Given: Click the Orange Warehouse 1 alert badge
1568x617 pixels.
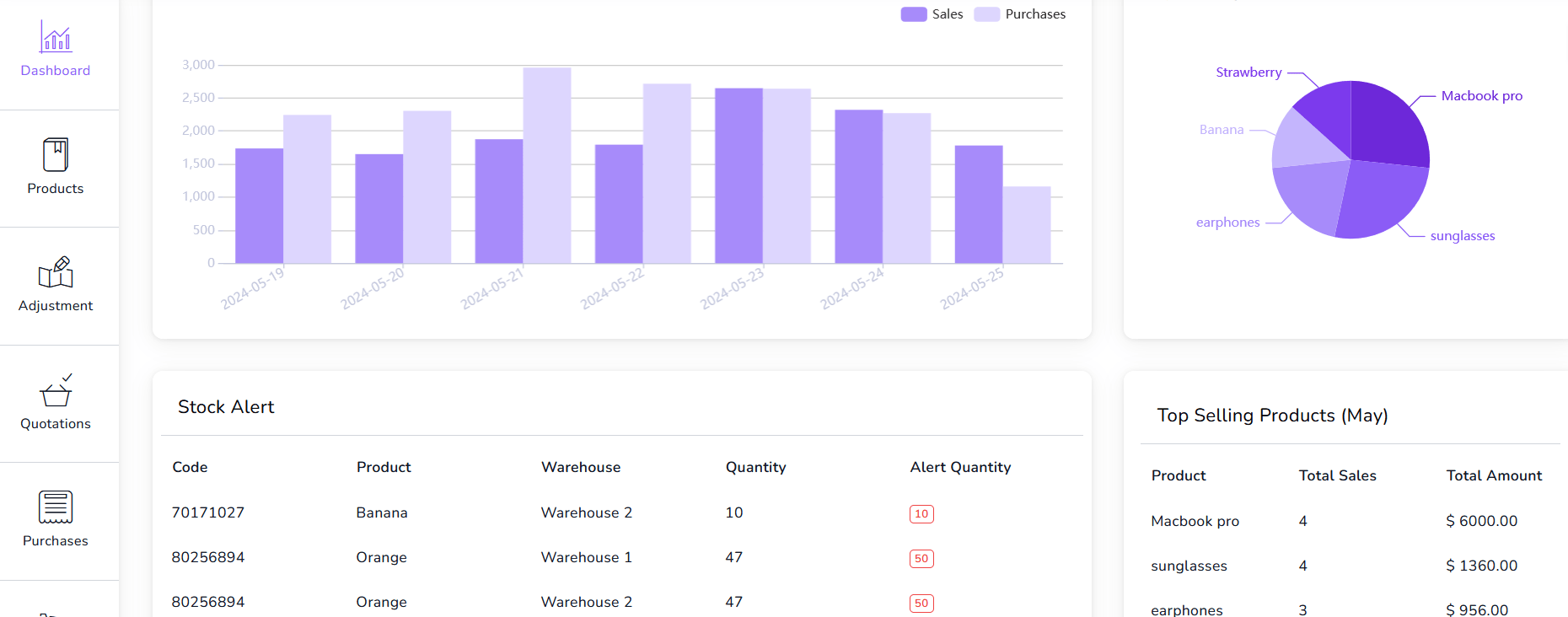Looking at the screenshot, I should point(921,559).
